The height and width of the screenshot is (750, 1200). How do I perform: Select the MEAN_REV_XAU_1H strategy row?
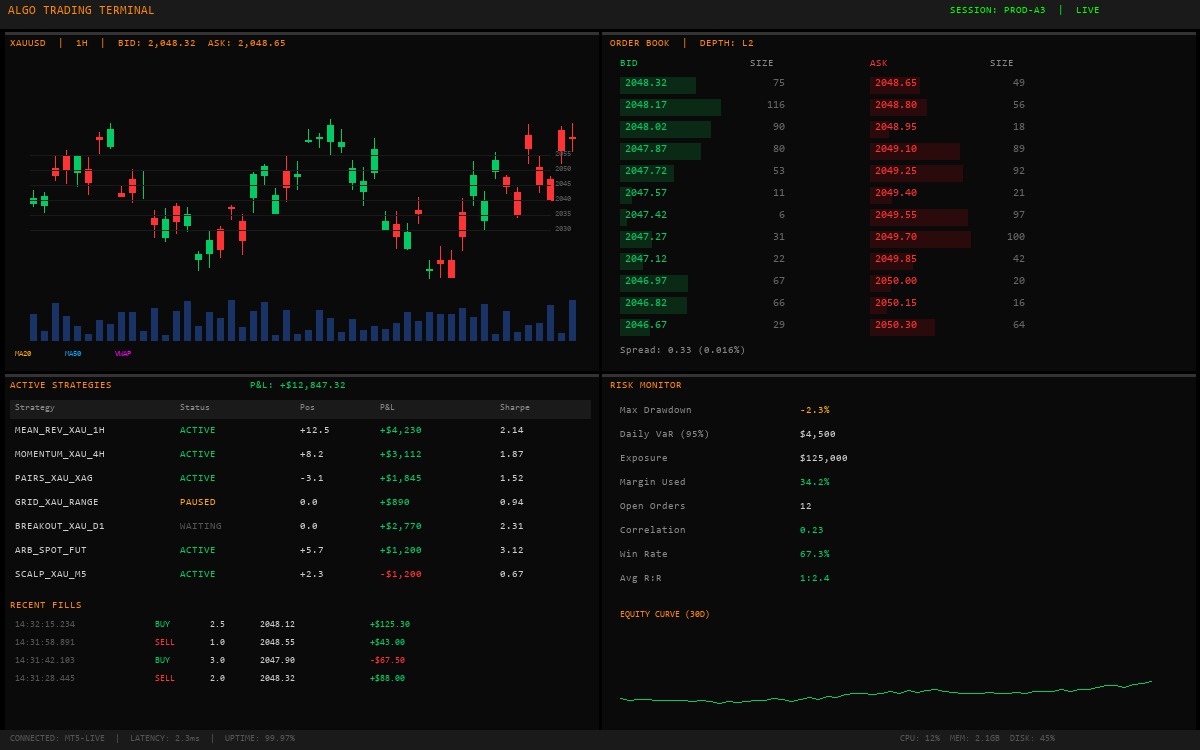(x=60, y=430)
